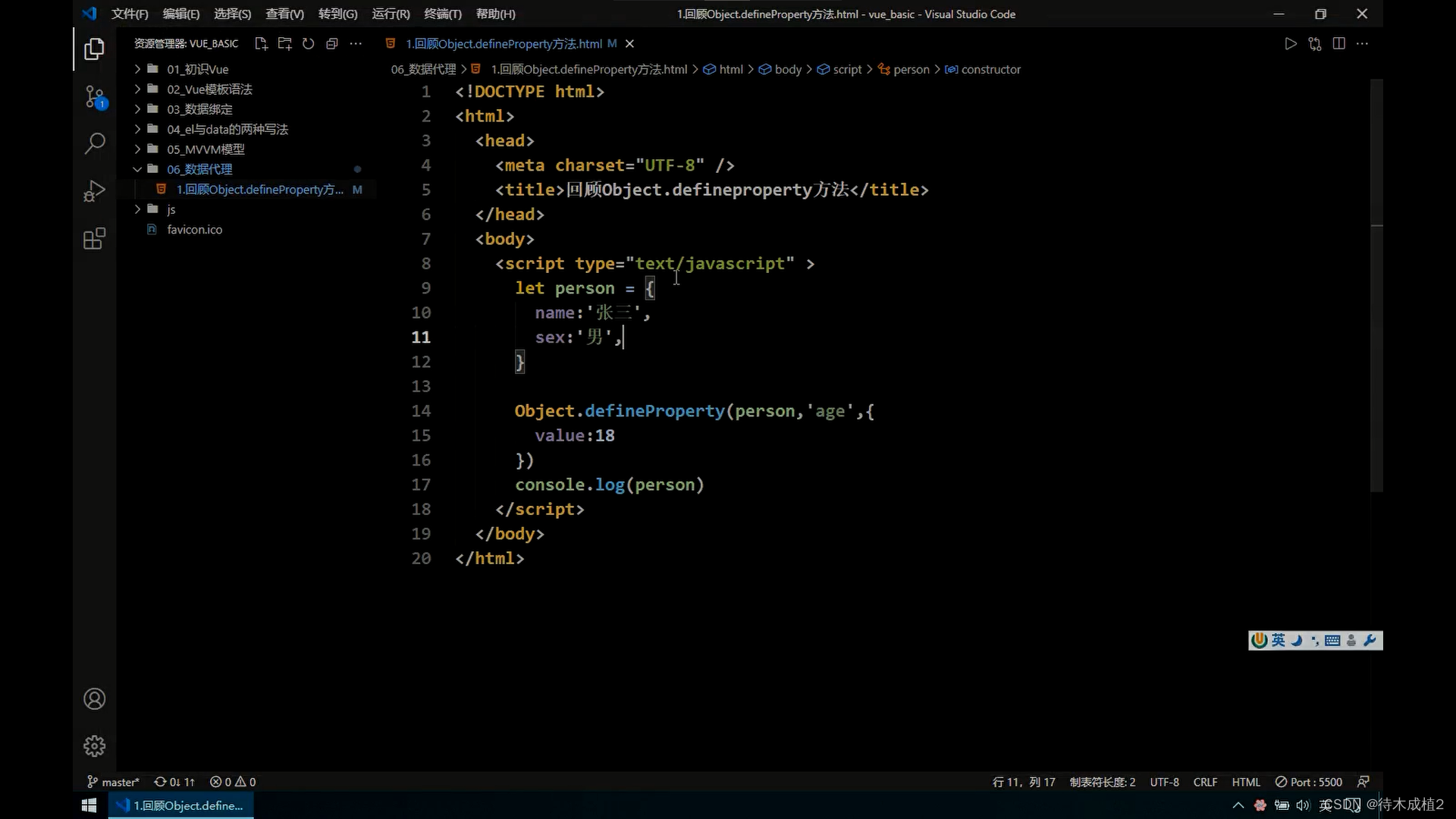
Task: Open explorer views and more actions
Action: (x=356, y=44)
